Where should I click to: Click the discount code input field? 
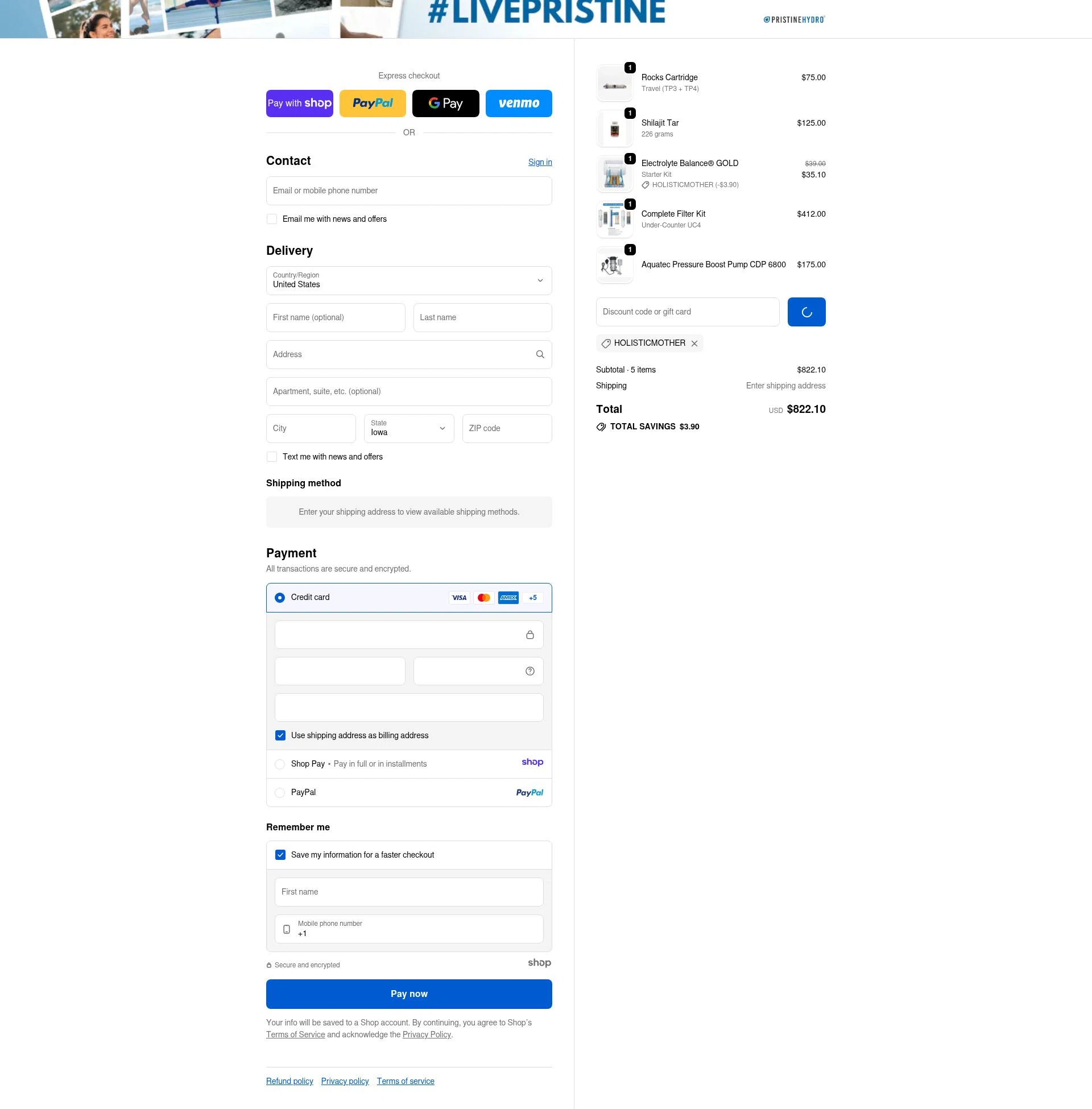[687, 311]
